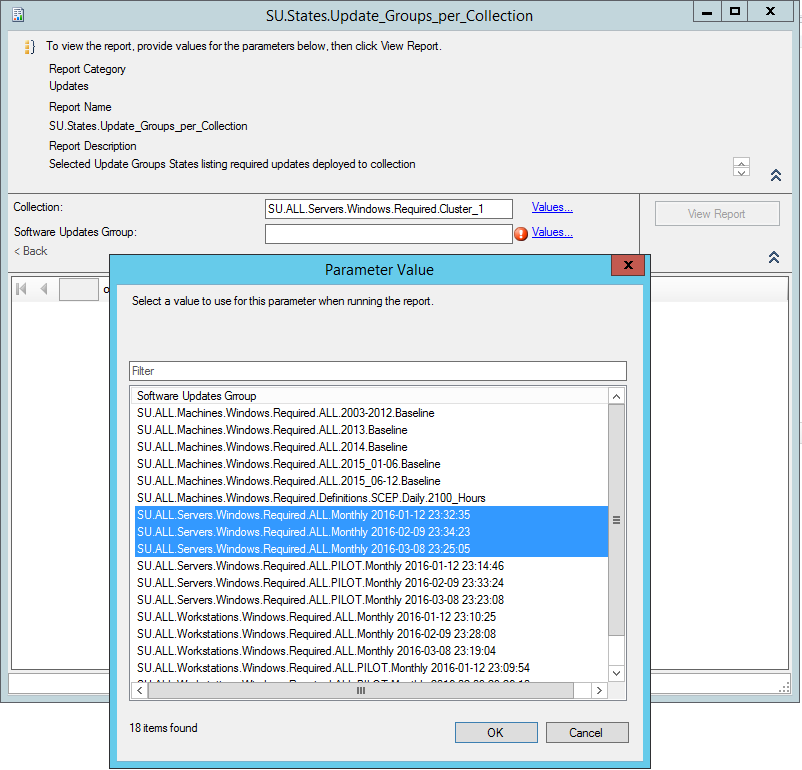Select Workstations PILOT.Monthly 2016-01-12 23:09:54
This screenshot has width=802, height=770.
coord(371,668)
